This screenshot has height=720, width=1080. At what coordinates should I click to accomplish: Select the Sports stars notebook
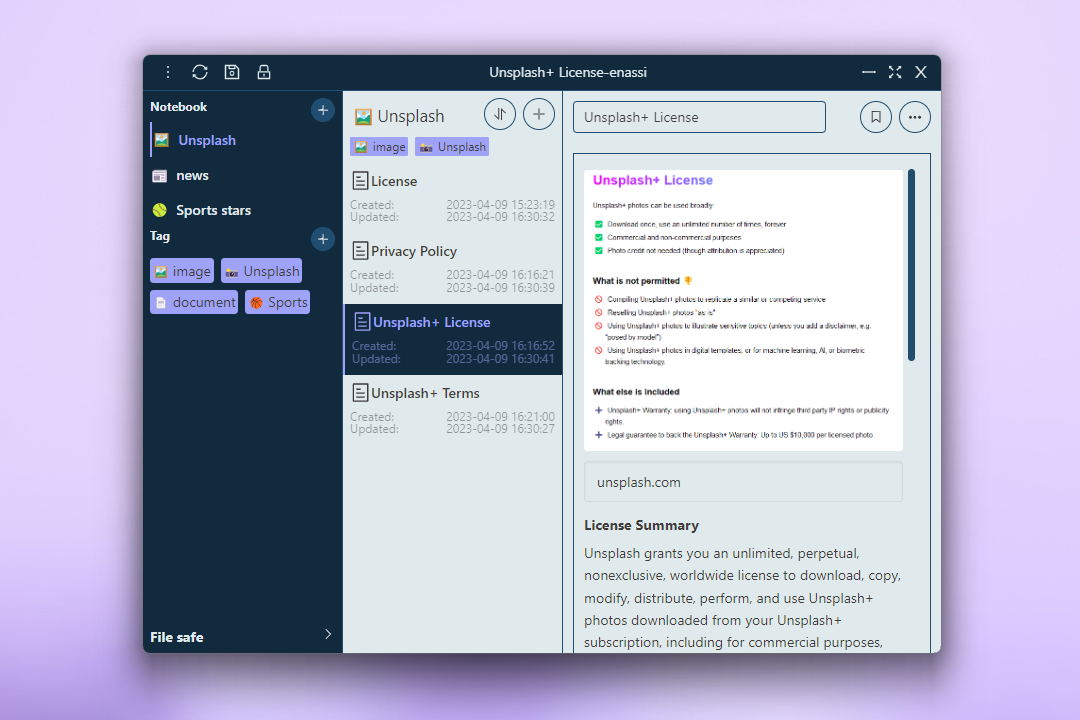(245, 210)
